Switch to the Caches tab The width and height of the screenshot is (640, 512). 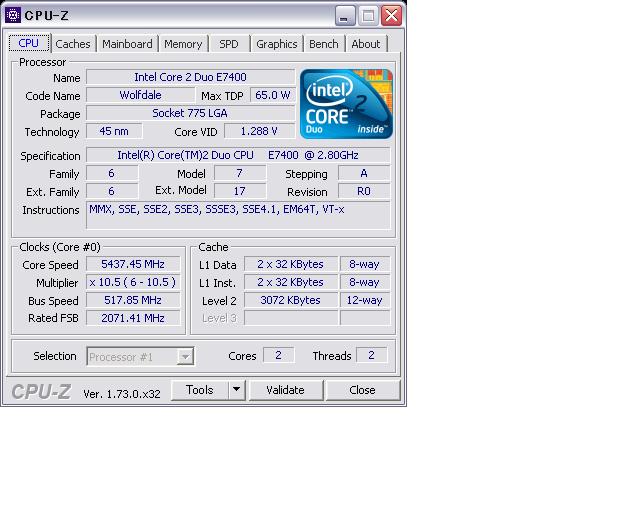(73, 44)
